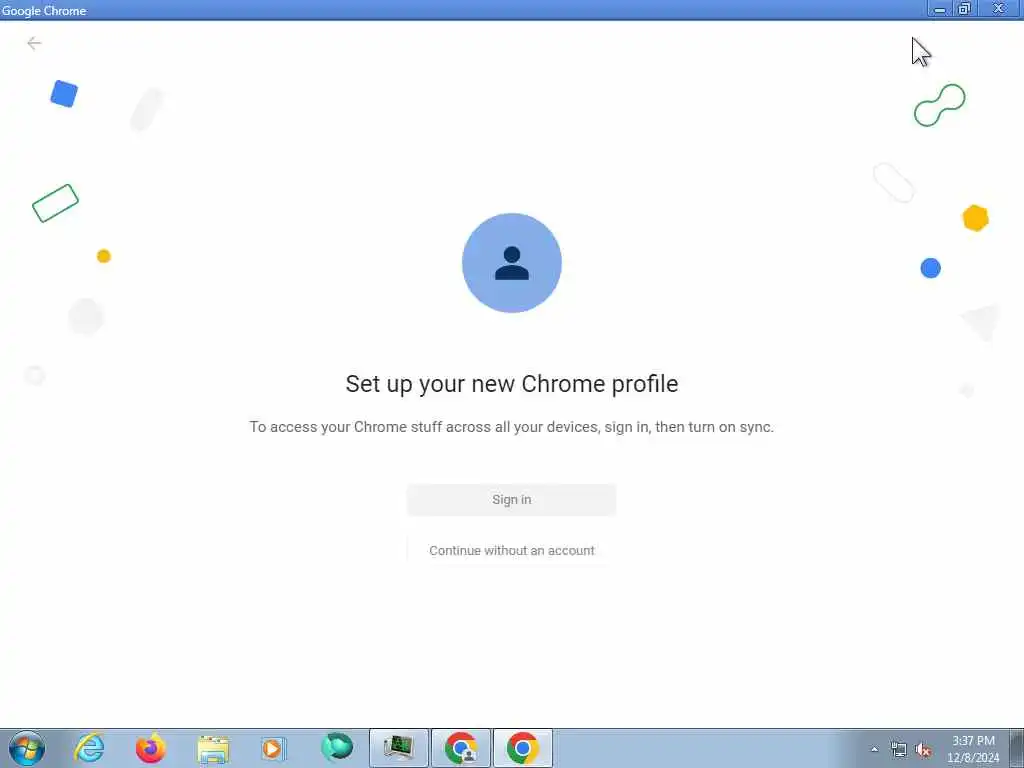This screenshot has width=1024, height=768.
Task: Click the muted volume tray icon
Action: [x=923, y=750]
